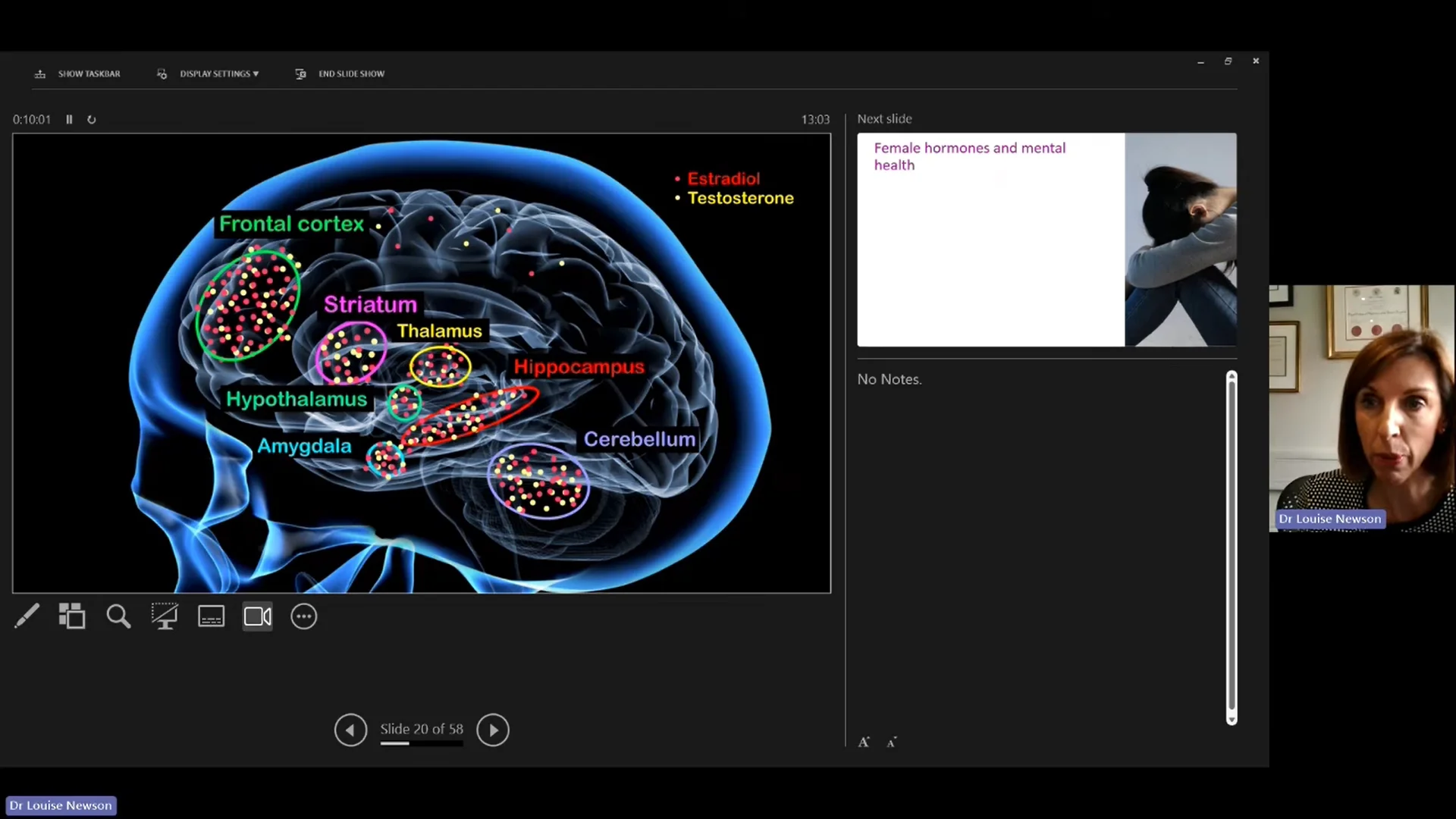Click the Dr Louise Newson name tag bottom-left
This screenshot has width=1456, height=819.
tap(61, 805)
